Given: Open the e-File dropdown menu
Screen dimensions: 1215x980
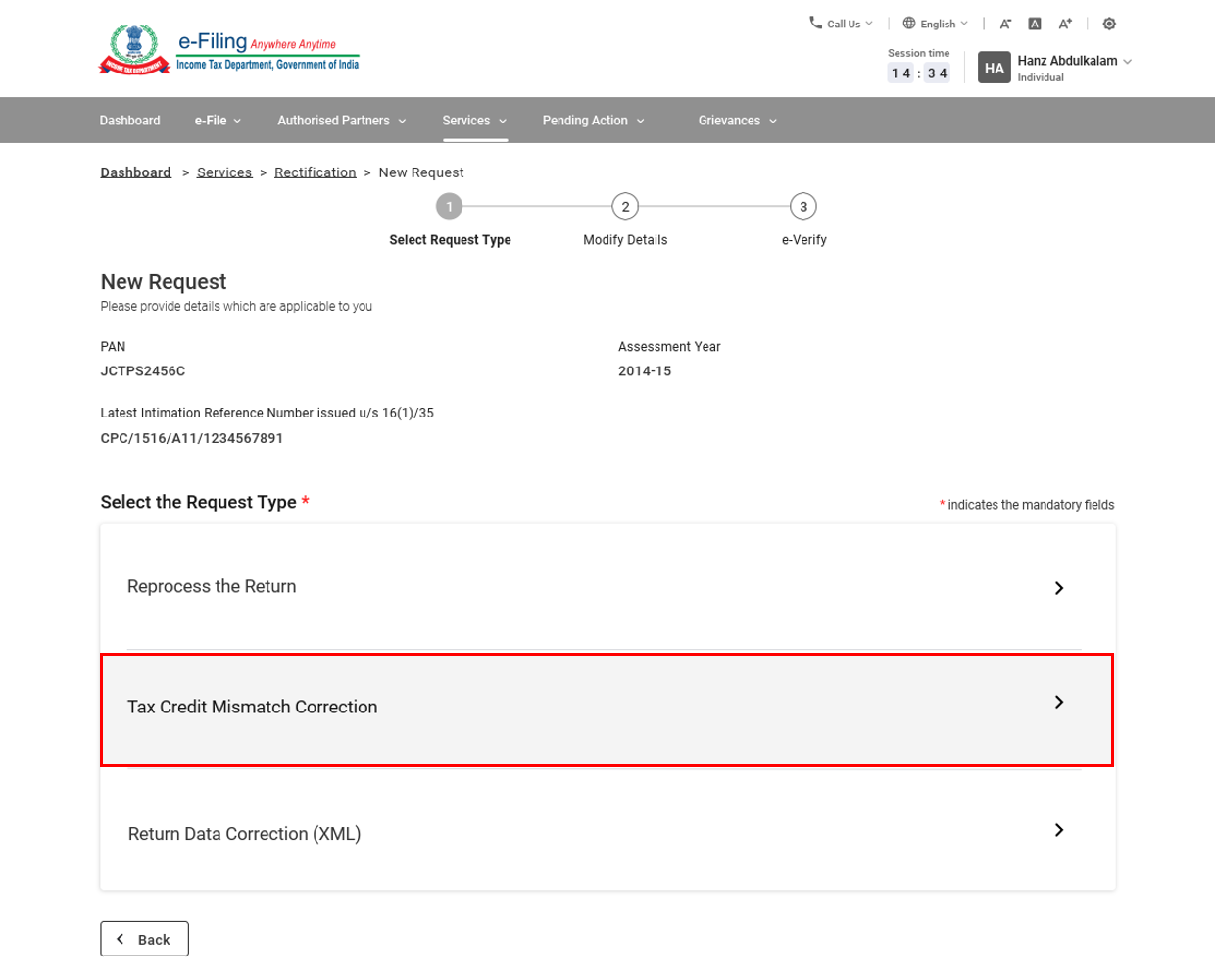Looking at the screenshot, I should coord(218,121).
